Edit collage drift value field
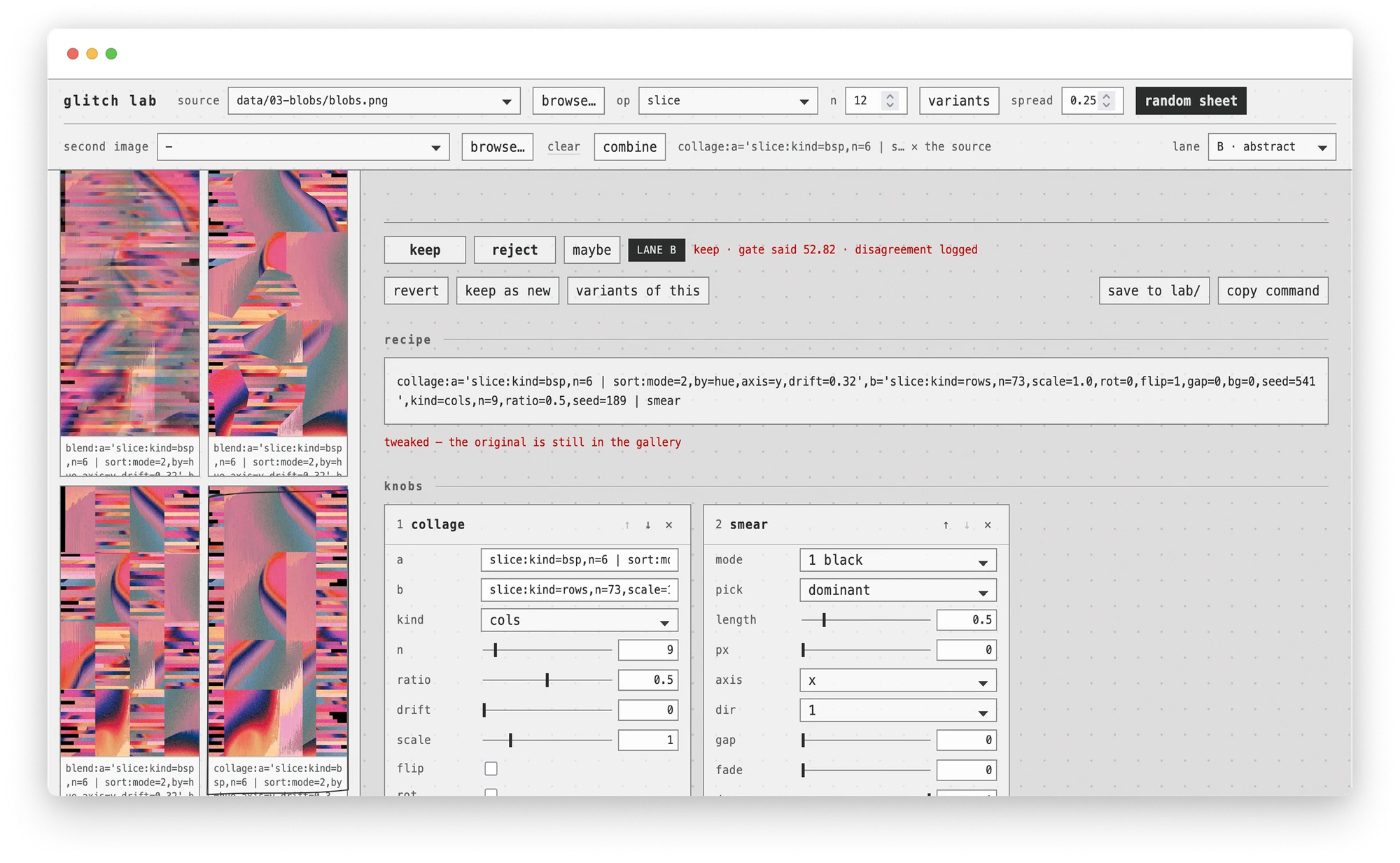The image size is (1400, 863). coord(648,710)
